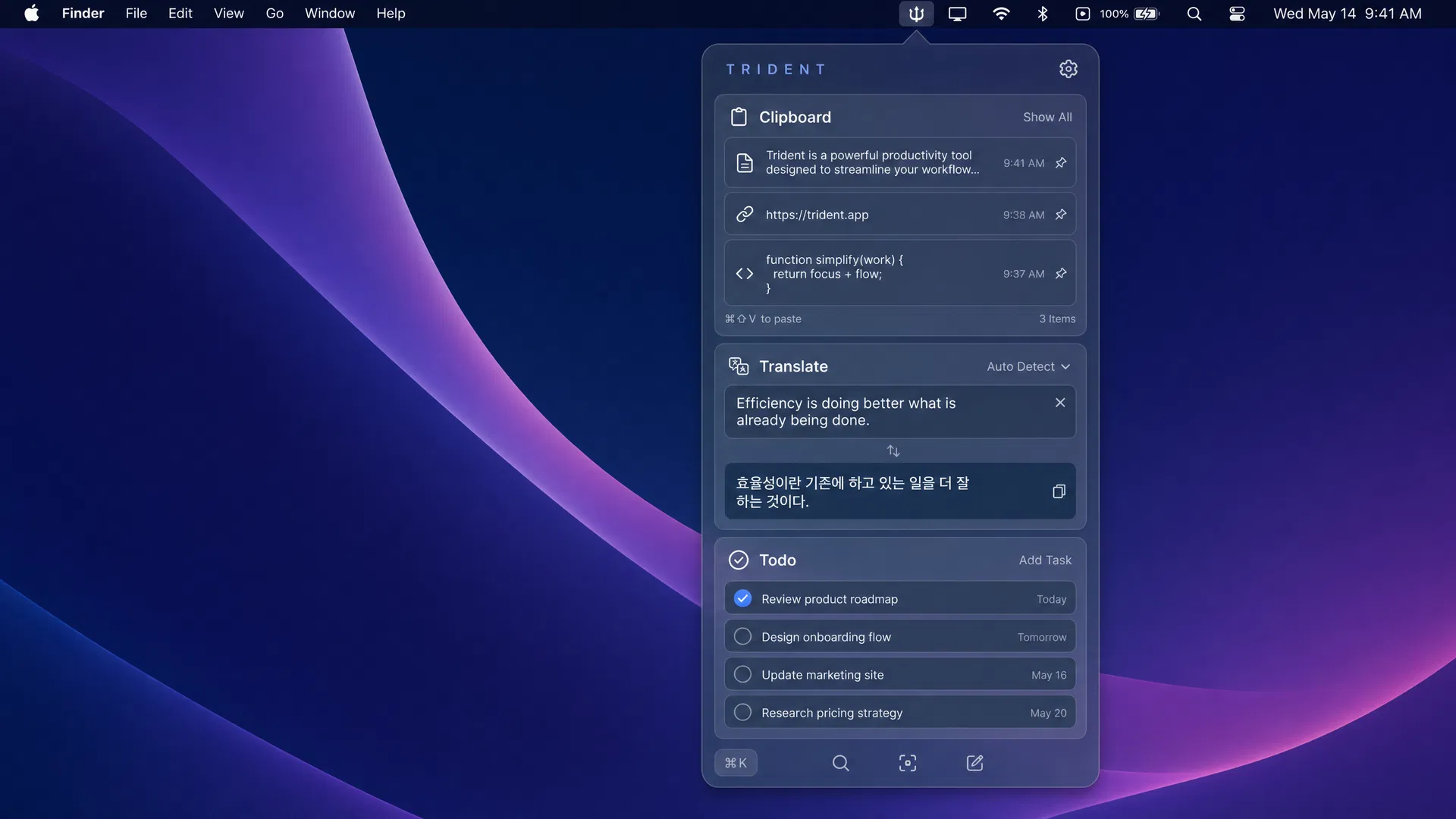
Task: Pin the function simplify code clip
Action: pos(1061,273)
